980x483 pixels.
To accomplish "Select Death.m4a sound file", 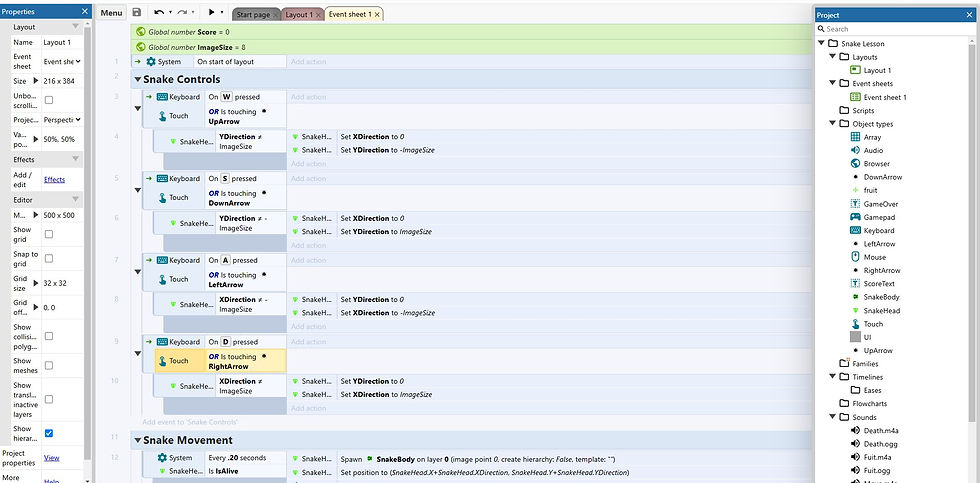I will 881,431.
